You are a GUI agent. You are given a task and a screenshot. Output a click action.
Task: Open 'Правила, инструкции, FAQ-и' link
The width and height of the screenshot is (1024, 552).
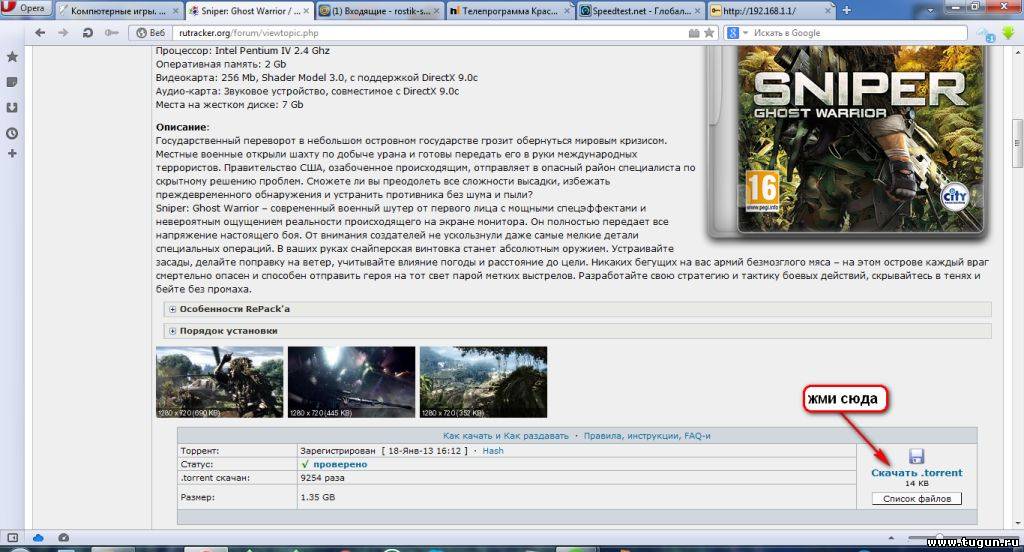(x=647, y=436)
